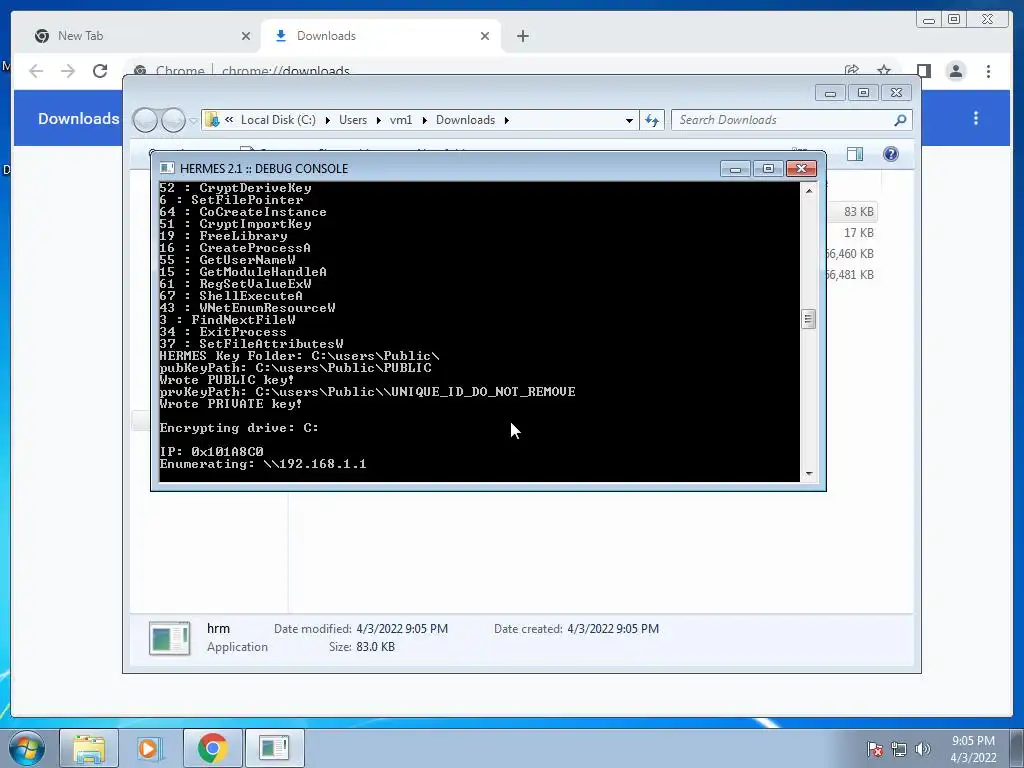Image resolution: width=1024 pixels, height=768 pixels.
Task: Click Chrome address bar URL
Action: [285, 71]
